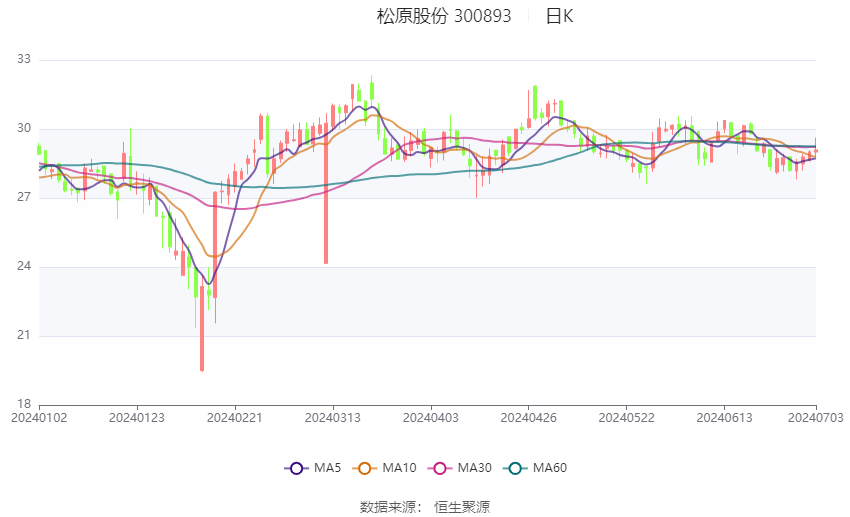Click the x-axis date label 20240426

(x=529, y=418)
